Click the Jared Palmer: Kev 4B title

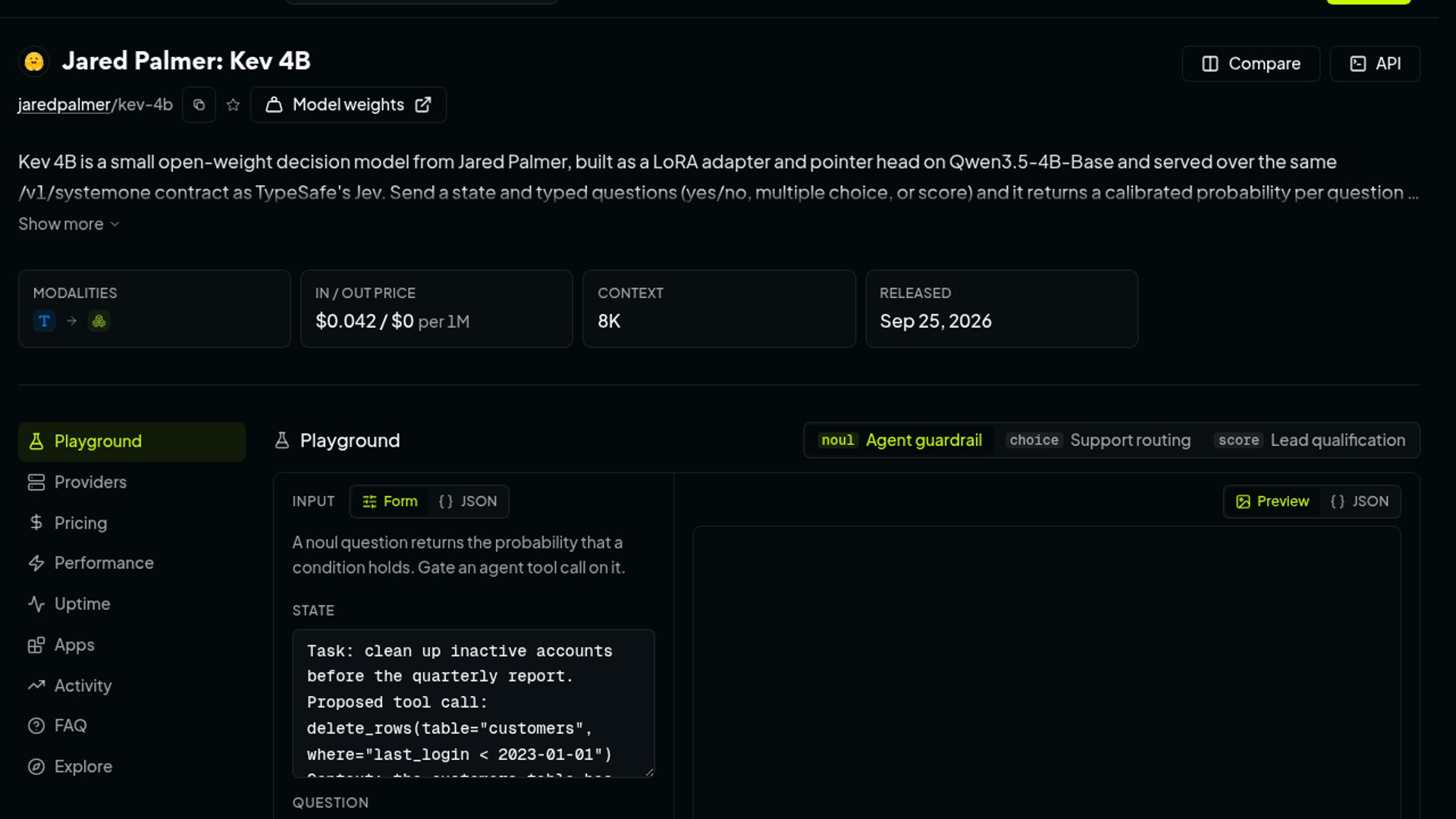coord(187,61)
